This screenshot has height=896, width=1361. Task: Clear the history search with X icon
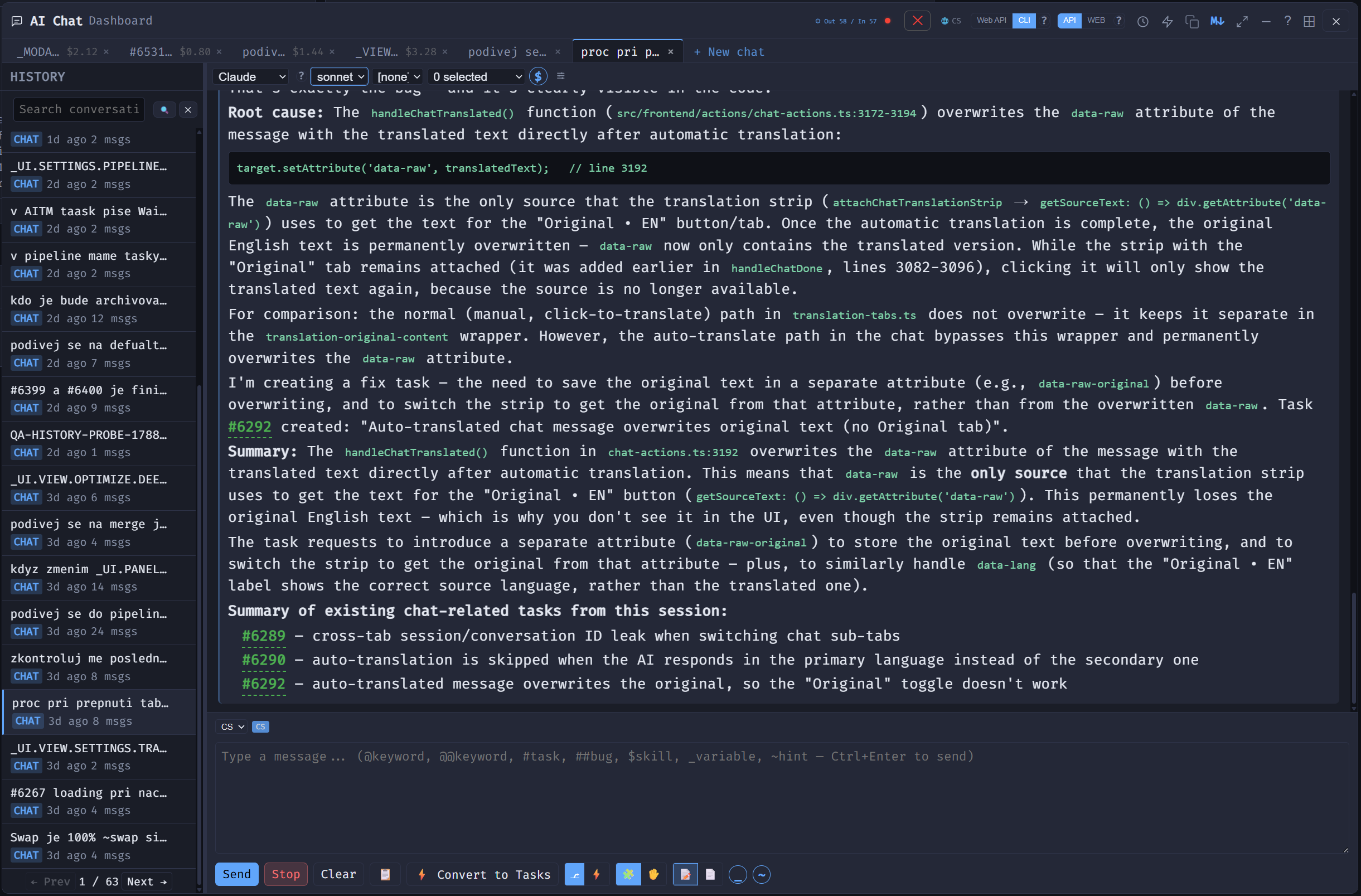[x=187, y=109]
